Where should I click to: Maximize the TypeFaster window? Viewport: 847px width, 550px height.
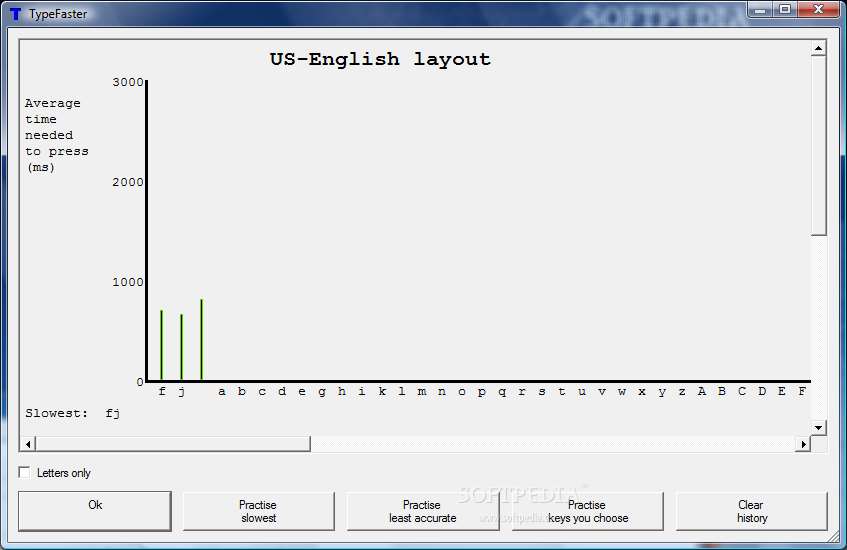point(784,9)
